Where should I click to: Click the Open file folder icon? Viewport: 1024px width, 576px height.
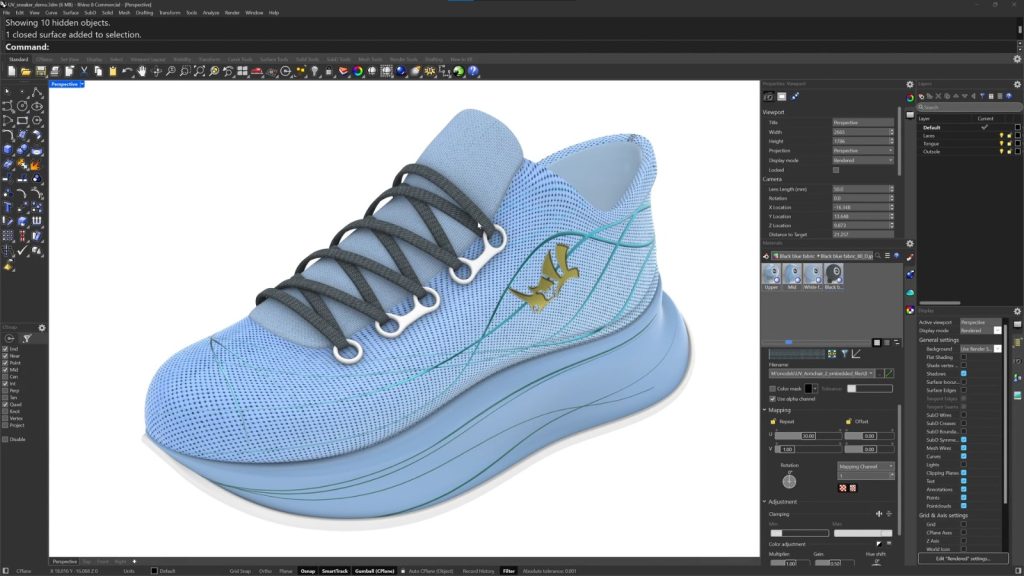[26, 71]
